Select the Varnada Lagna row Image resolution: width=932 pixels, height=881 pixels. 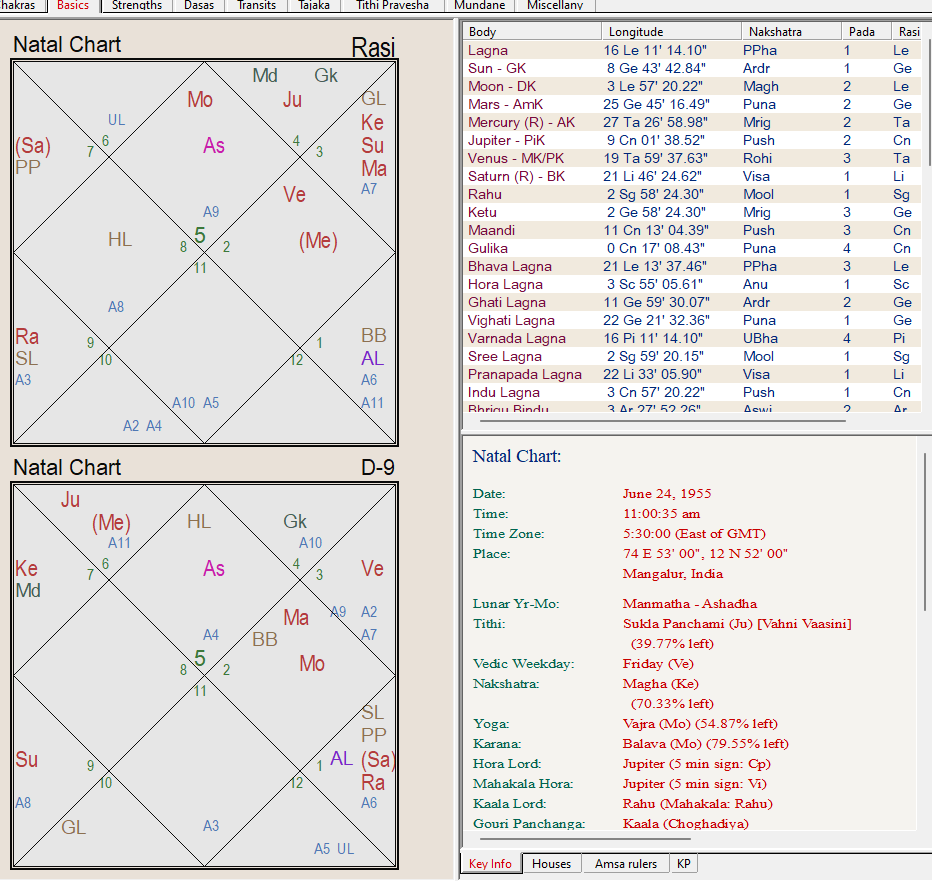pos(692,338)
